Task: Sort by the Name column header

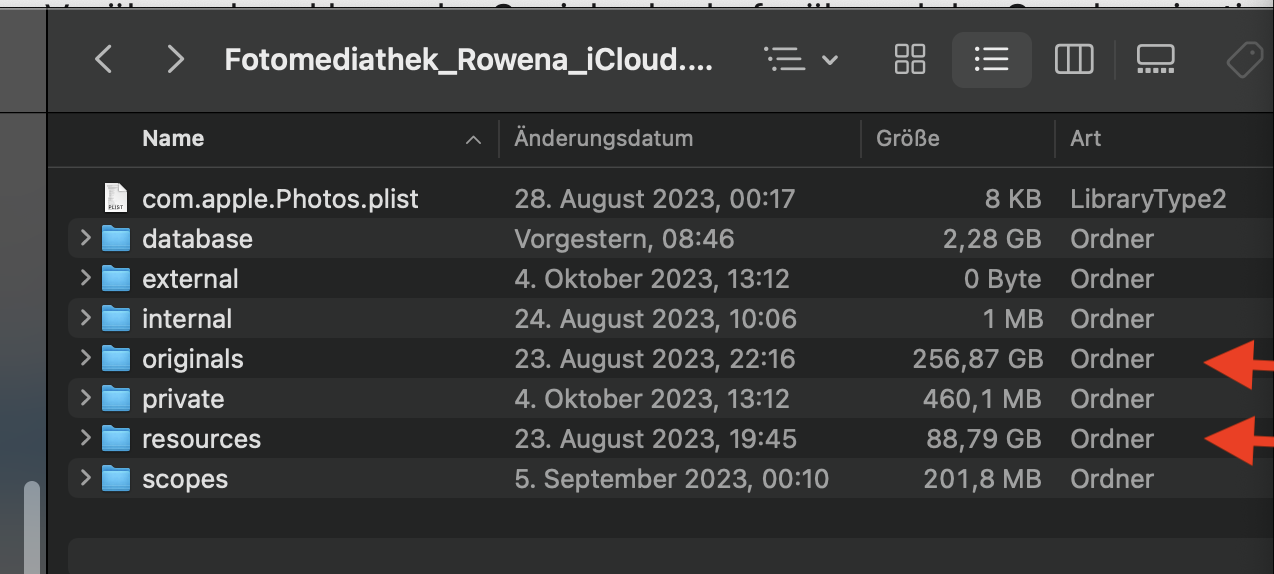Action: click(173, 139)
